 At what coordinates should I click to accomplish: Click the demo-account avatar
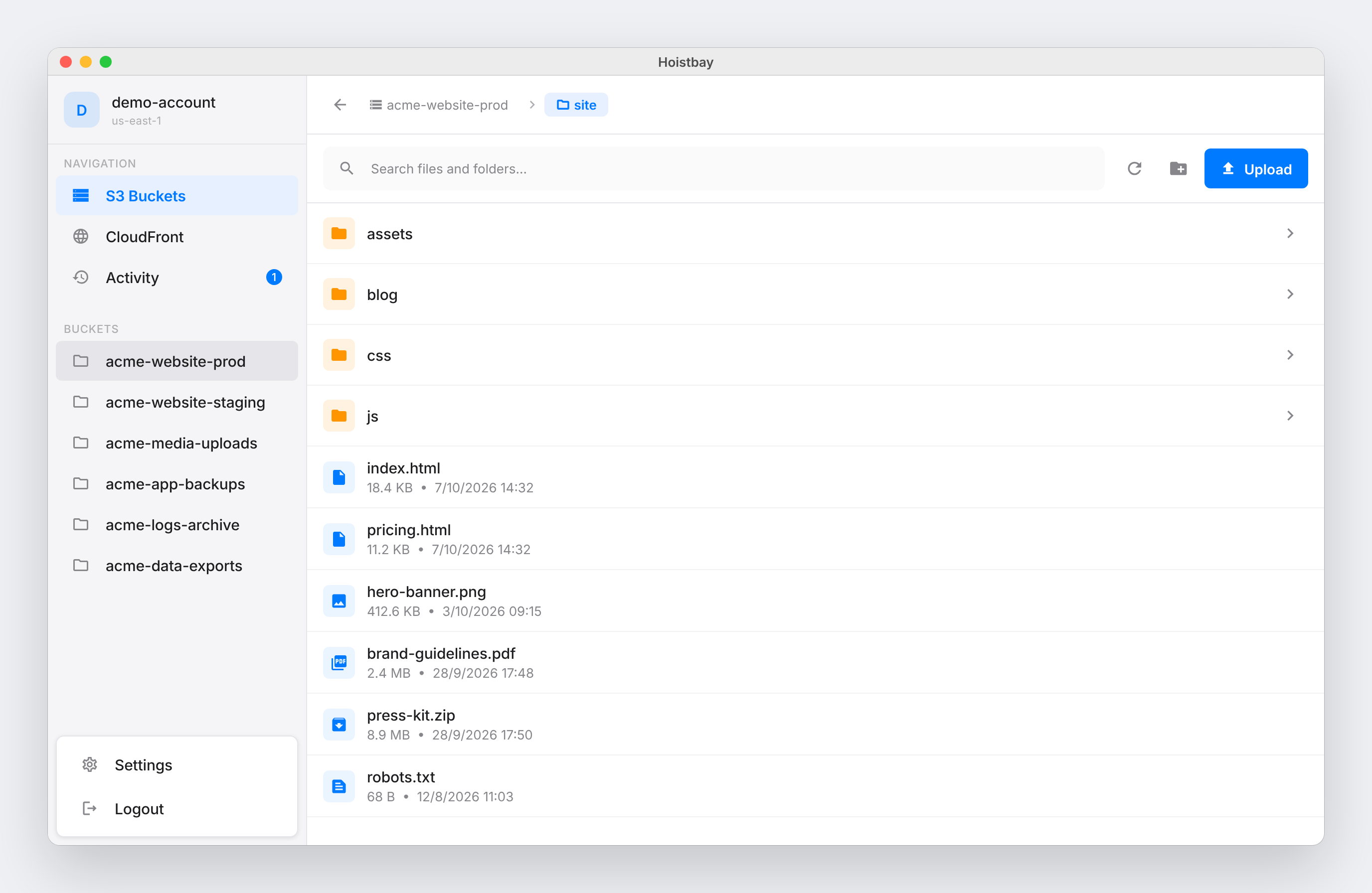[x=82, y=110]
